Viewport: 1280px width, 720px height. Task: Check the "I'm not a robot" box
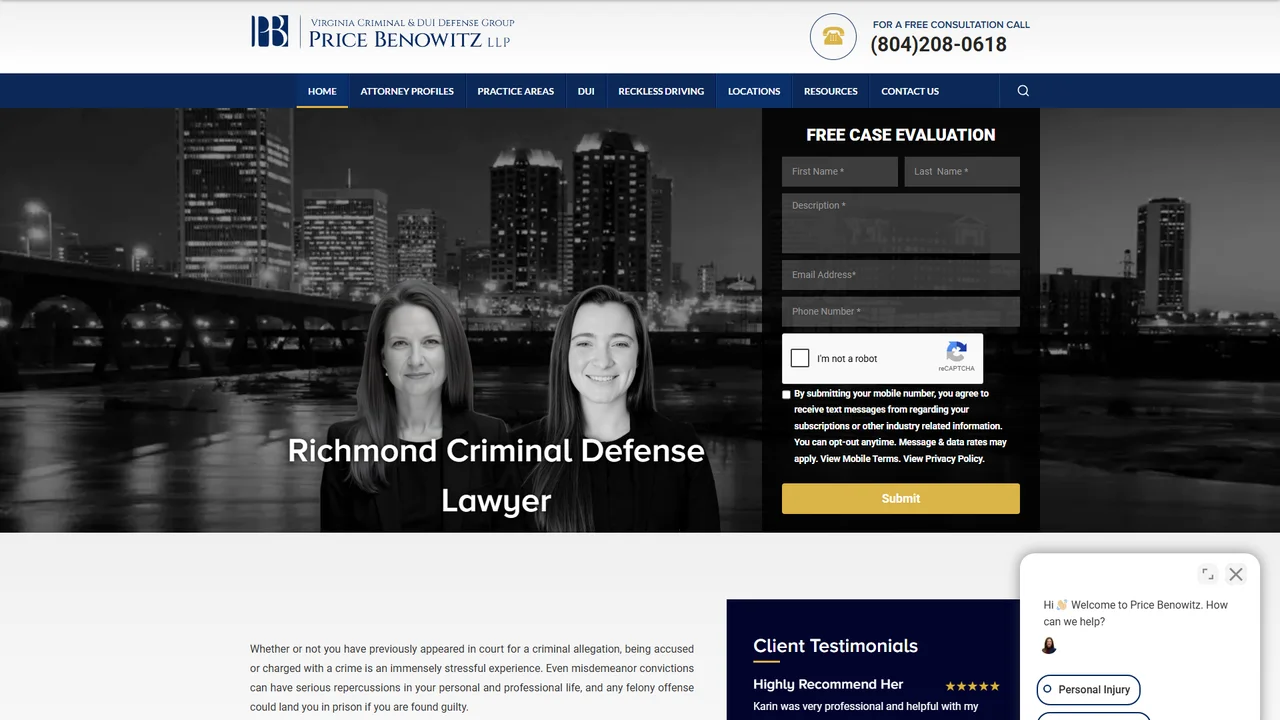[800, 358]
